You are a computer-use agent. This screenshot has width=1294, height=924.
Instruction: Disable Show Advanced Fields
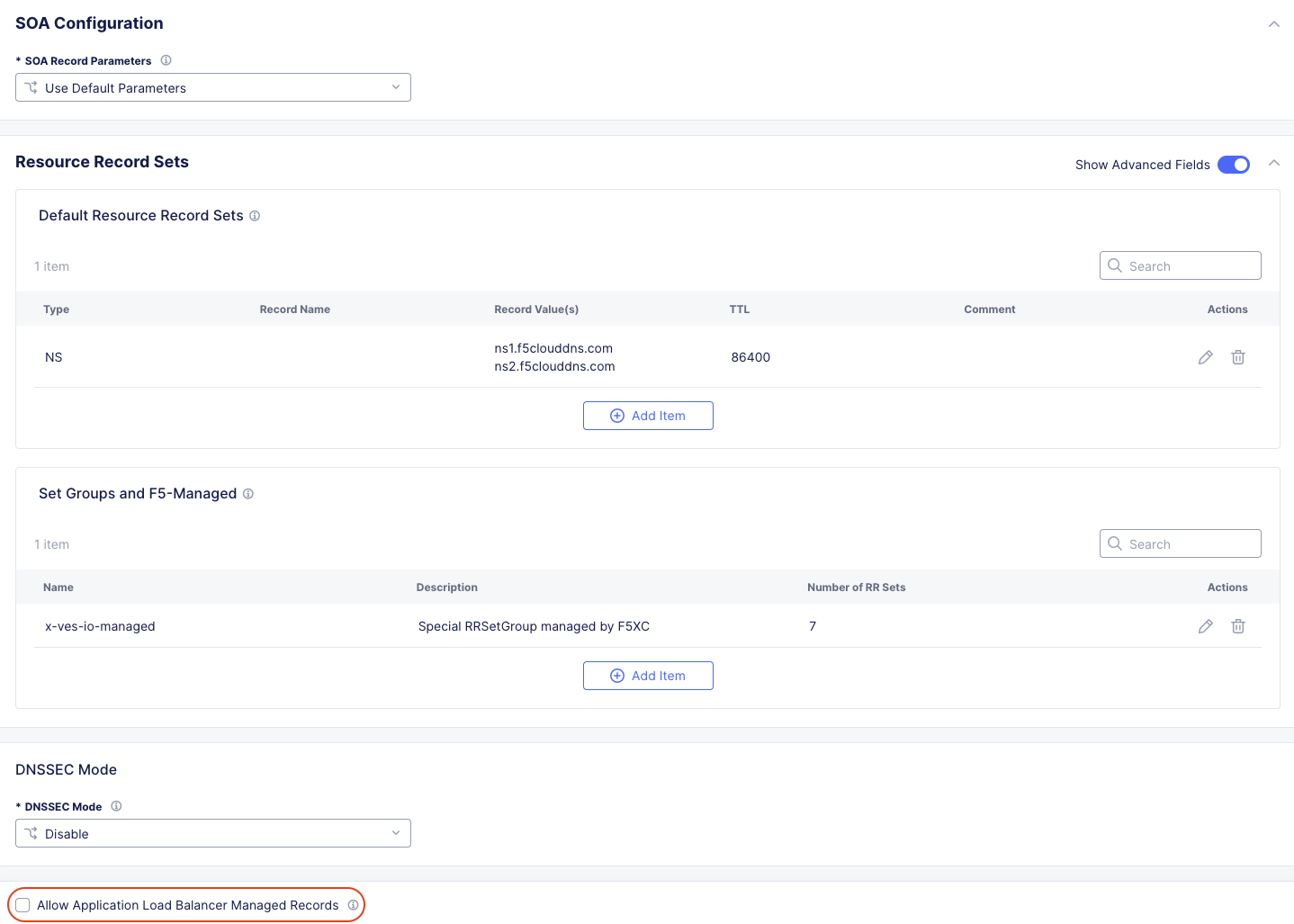(1233, 165)
